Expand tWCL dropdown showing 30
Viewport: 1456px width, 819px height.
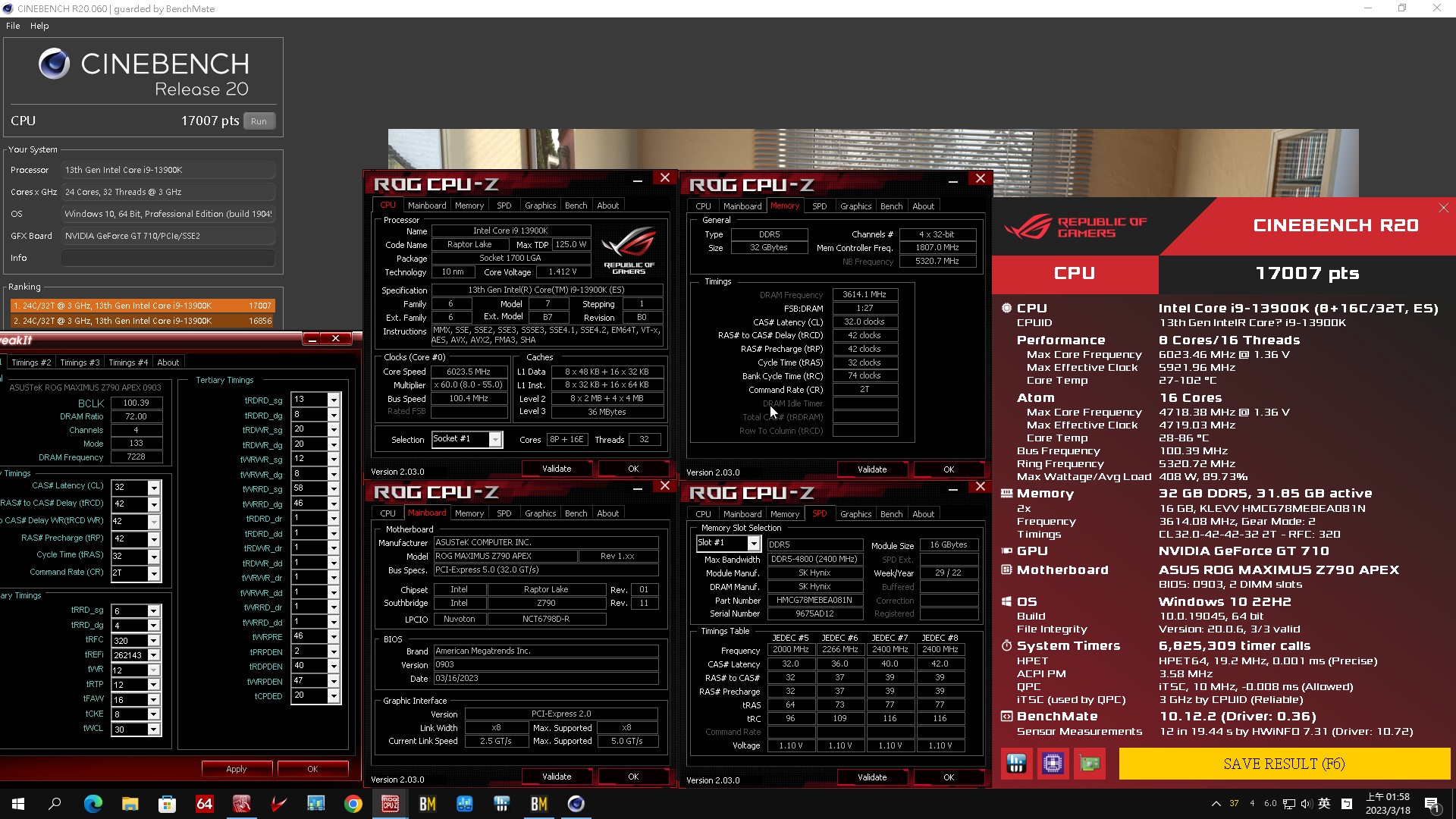tap(153, 730)
